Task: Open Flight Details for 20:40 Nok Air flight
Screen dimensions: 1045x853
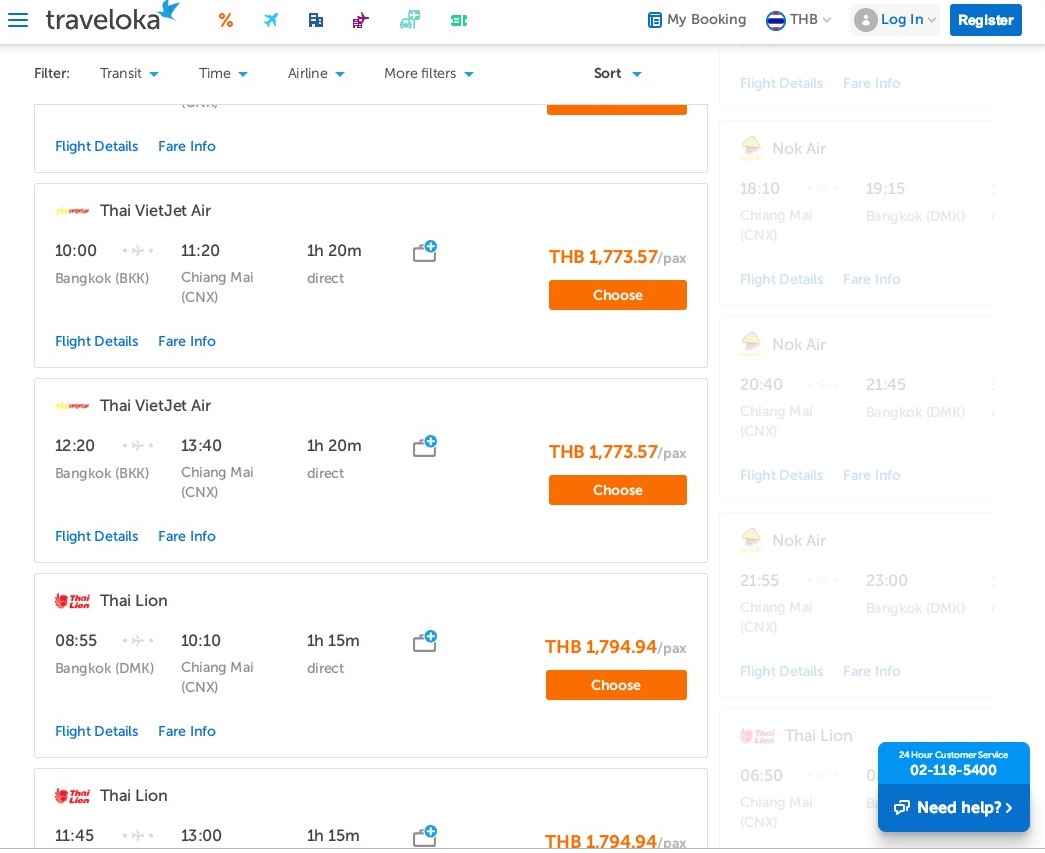Action: point(782,475)
